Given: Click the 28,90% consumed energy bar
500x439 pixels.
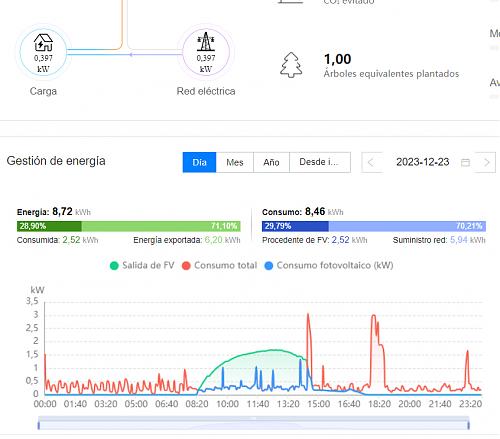Looking at the screenshot, I should click(x=49, y=226).
